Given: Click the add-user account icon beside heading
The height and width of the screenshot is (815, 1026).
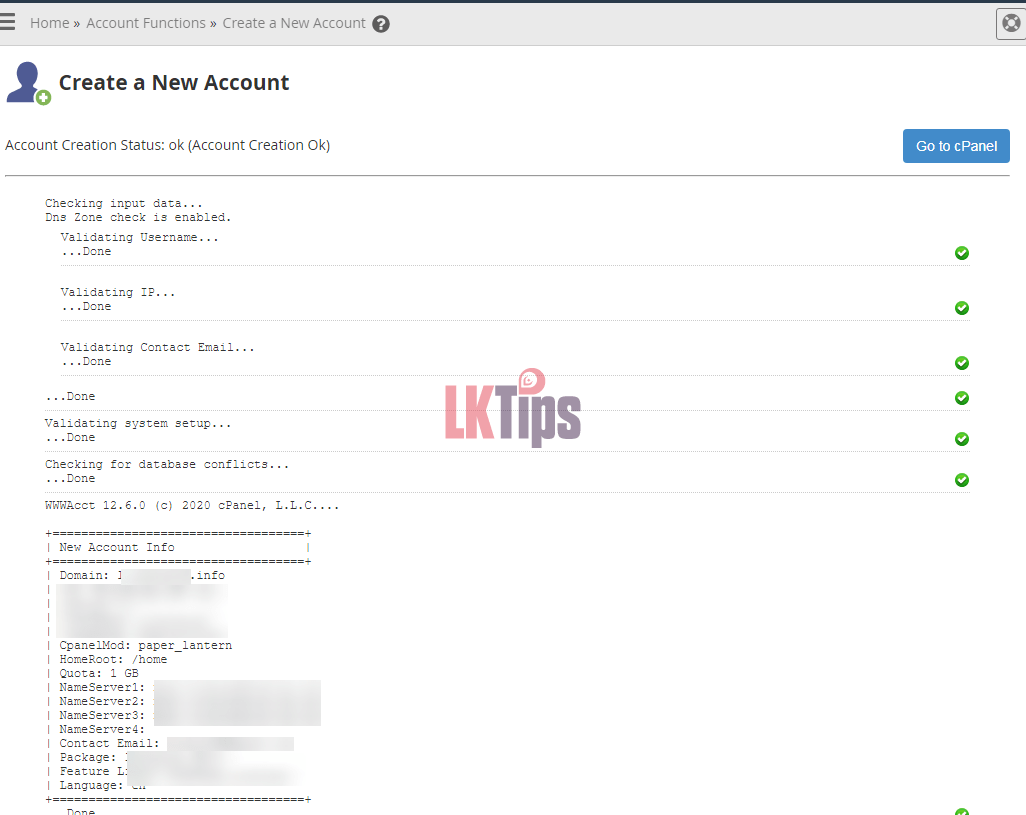Looking at the screenshot, I should [x=28, y=83].
